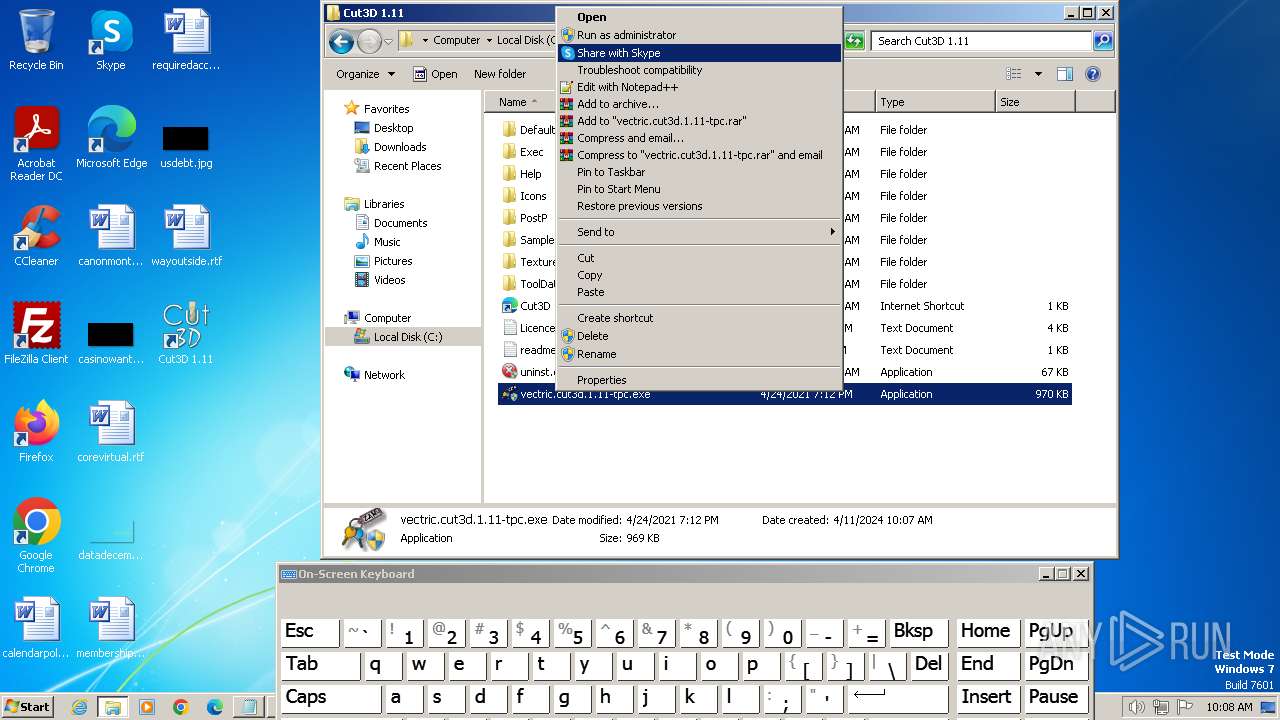The image size is (1280, 720).
Task: Open wayoutside.rtf desktop document
Action: point(186,236)
